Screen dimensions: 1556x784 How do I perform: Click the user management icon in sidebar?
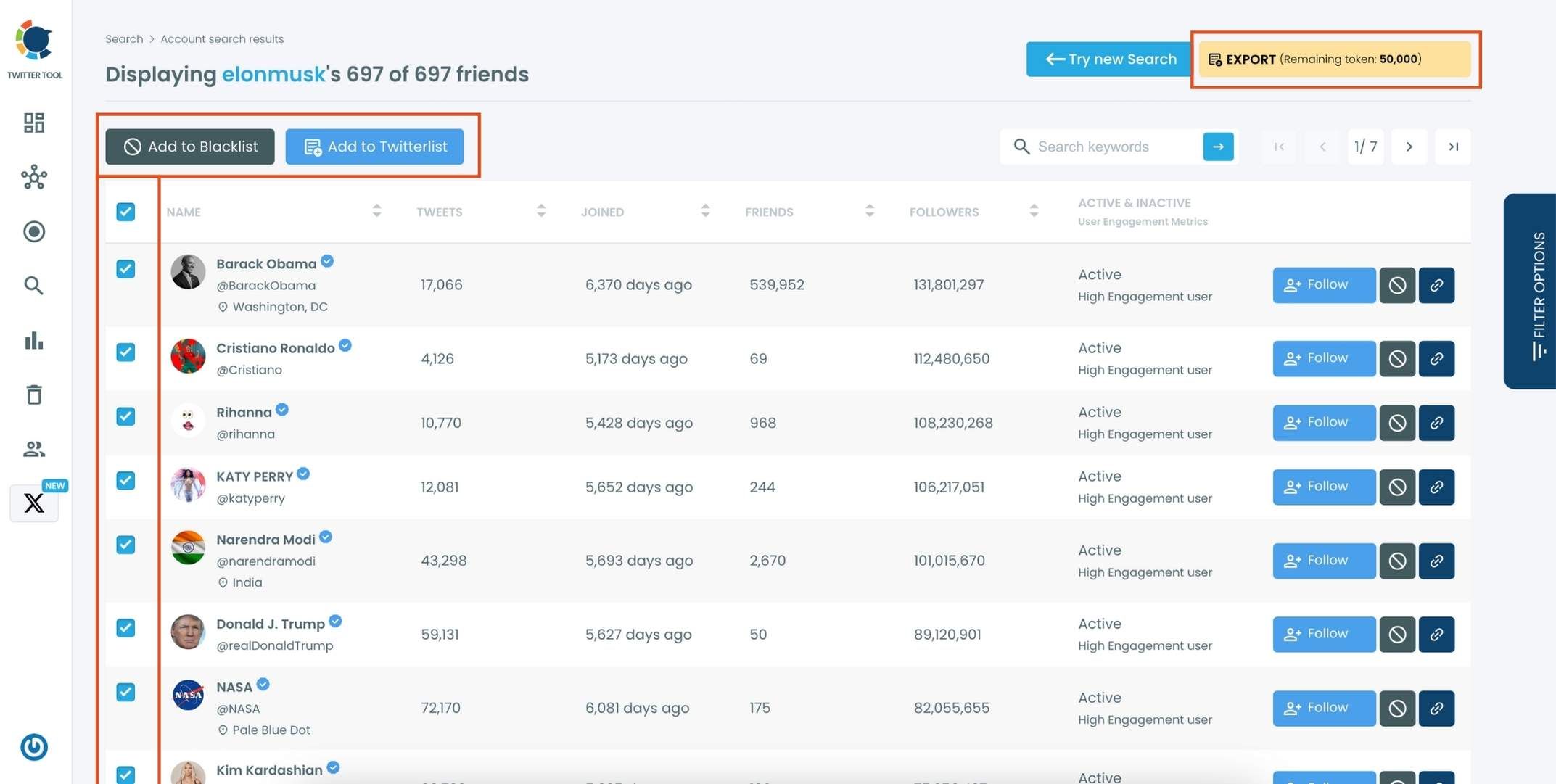point(33,449)
